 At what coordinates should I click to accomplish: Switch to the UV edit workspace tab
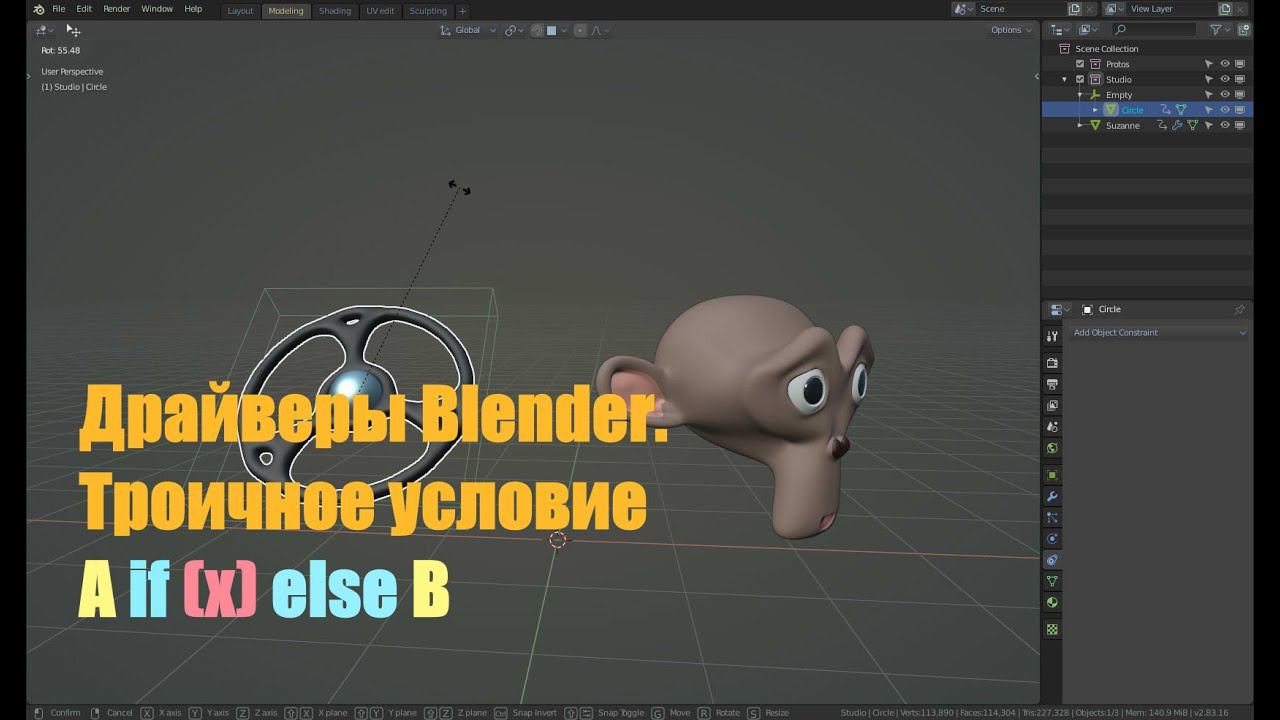point(380,11)
